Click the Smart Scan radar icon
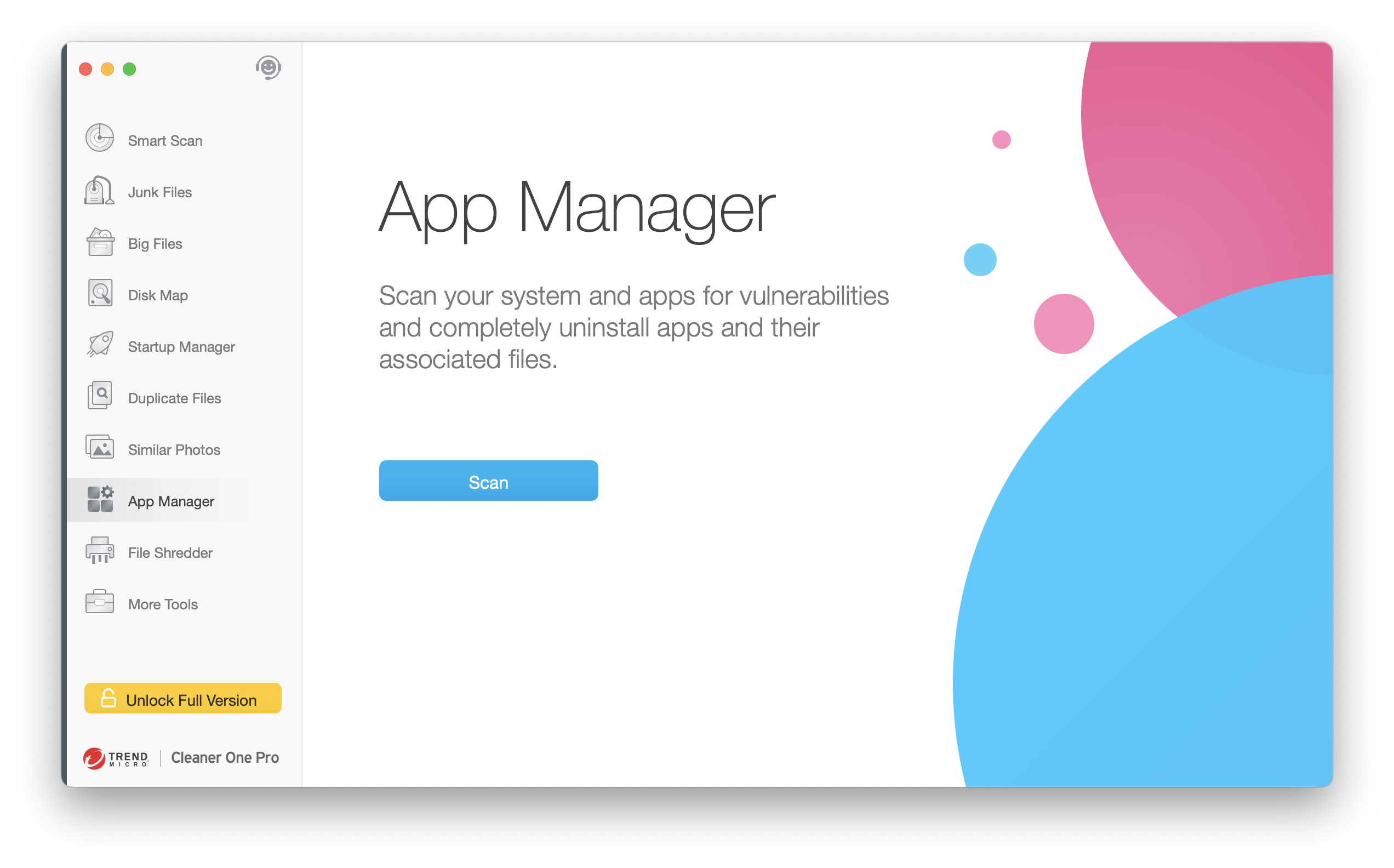The width and height of the screenshot is (1394, 868). pos(100,138)
